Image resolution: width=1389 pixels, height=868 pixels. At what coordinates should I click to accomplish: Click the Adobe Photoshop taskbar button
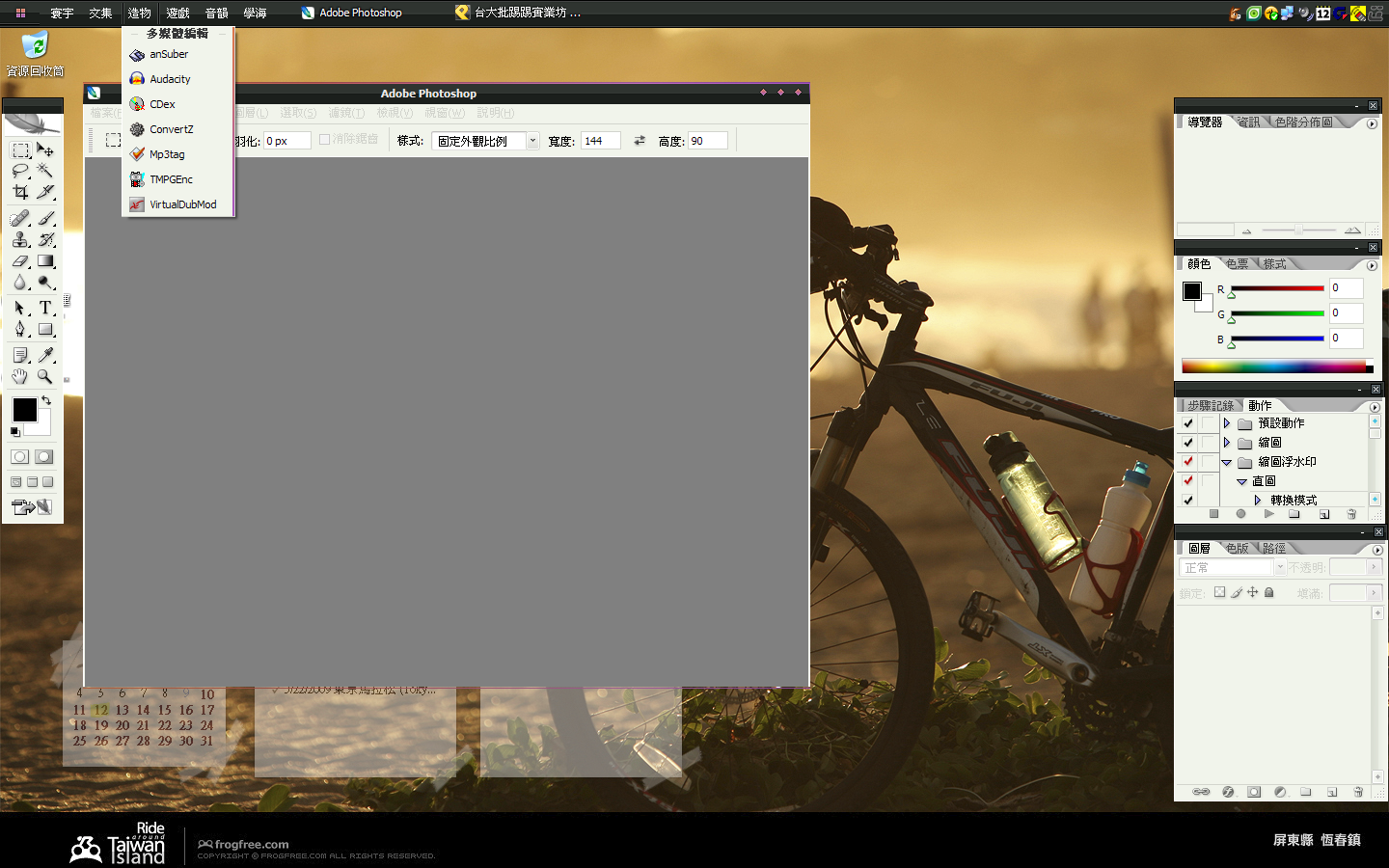click(x=351, y=13)
